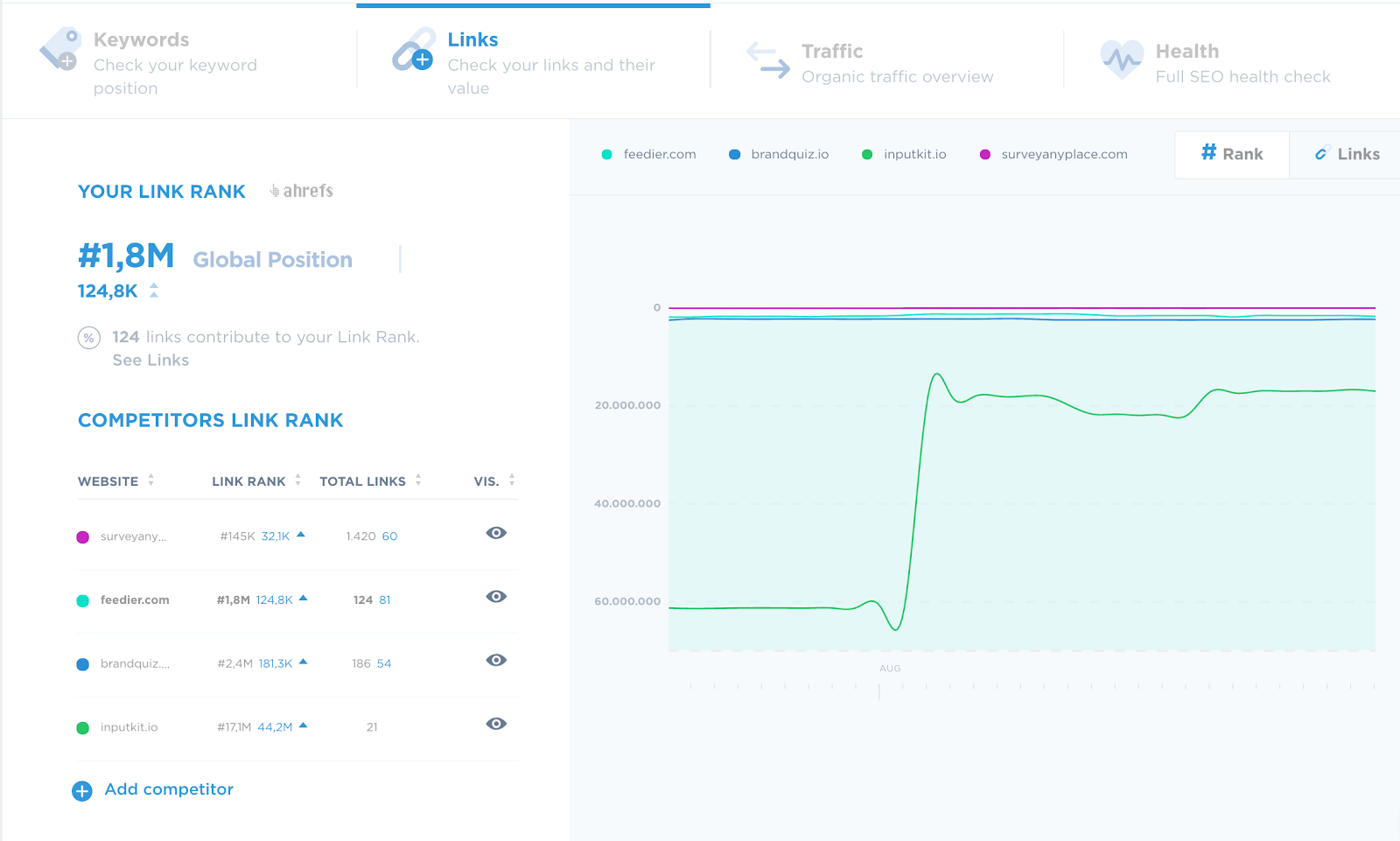Click the chain icon in Links chart tab

tap(1321, 153)
